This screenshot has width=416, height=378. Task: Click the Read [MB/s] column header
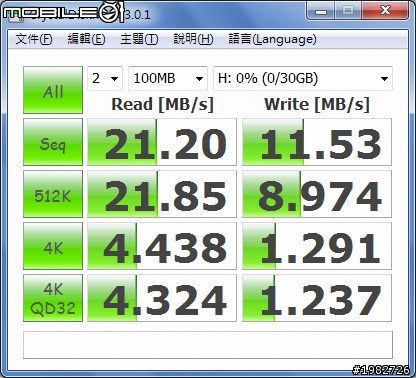click(162, 105)
